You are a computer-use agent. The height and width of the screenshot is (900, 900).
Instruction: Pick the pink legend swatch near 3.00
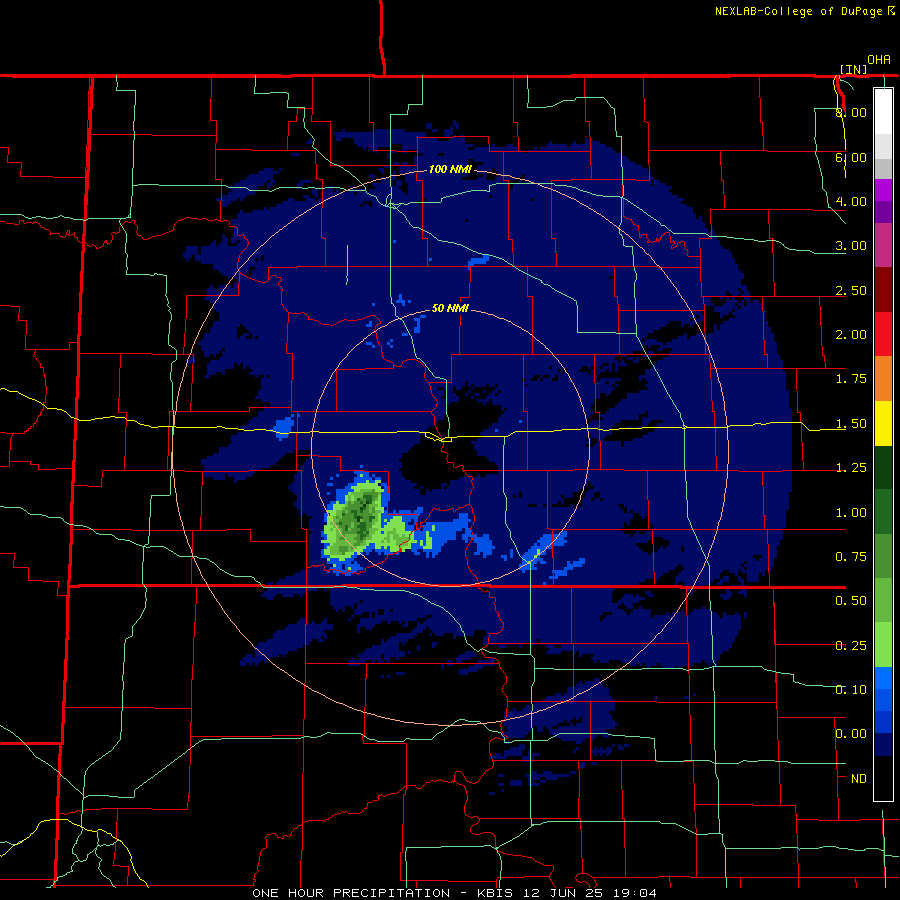point(883,245)
